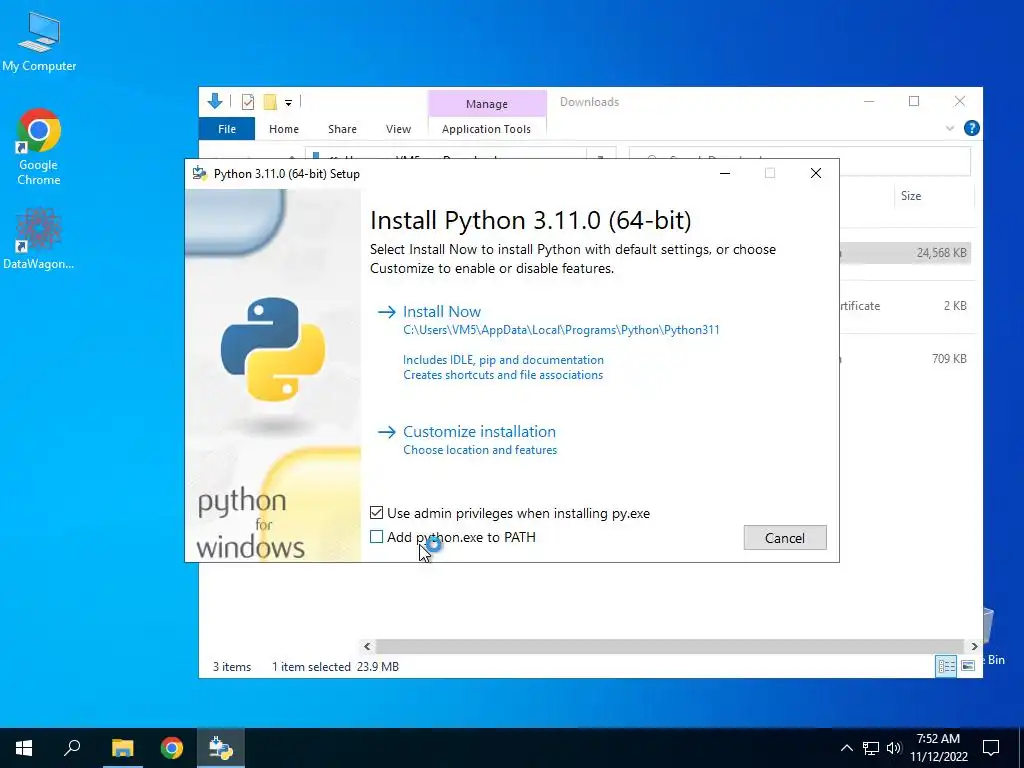Click the horizontal scrollbar left arrow
The image size is (1024, 768).
[367, 647]
